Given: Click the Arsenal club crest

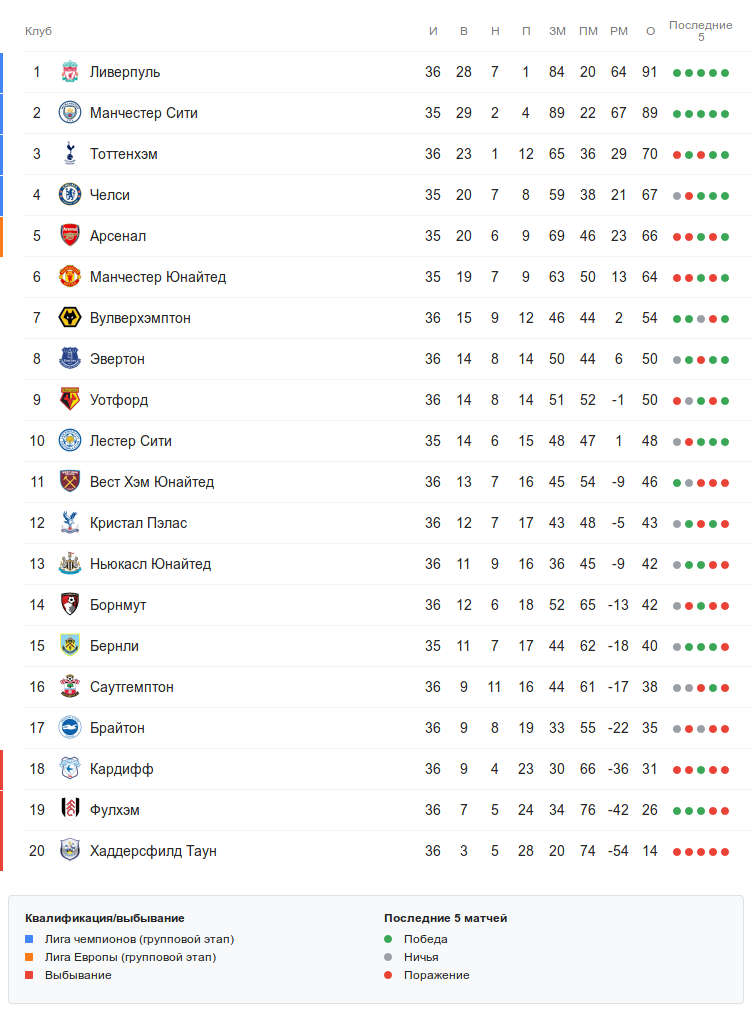Looking at the screenshot, I should click(x=69, y=236).
